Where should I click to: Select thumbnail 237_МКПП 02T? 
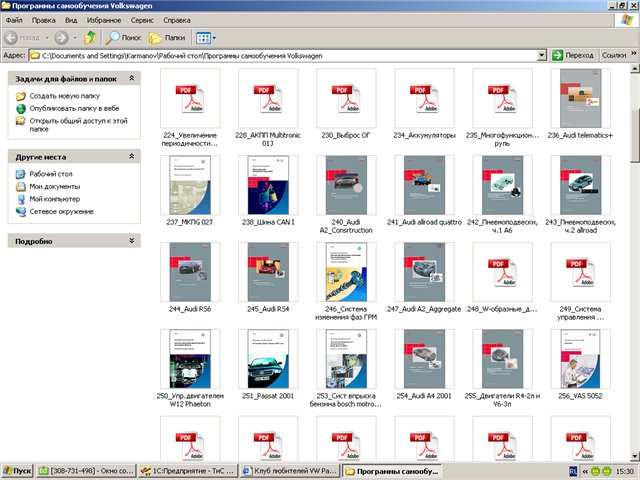(190, 185)
